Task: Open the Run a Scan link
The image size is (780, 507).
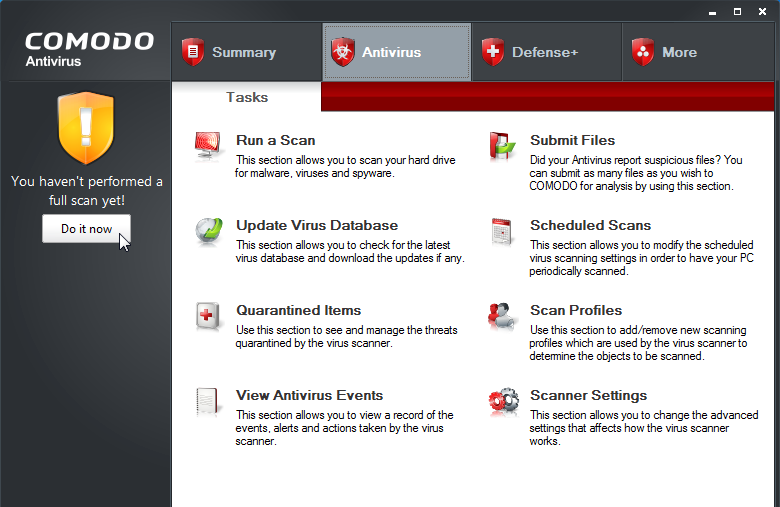Action: pyautogui.click(x=276, y=140)
